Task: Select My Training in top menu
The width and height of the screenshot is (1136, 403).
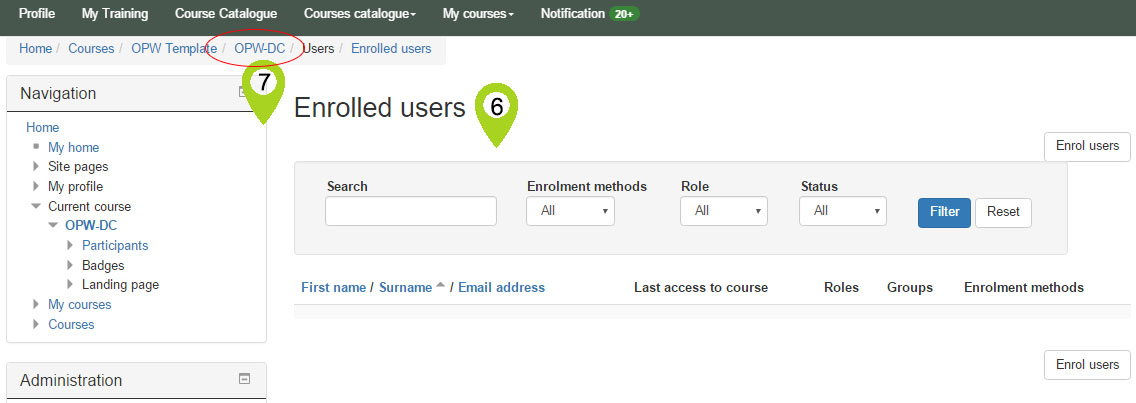Action: pos(115,14)
